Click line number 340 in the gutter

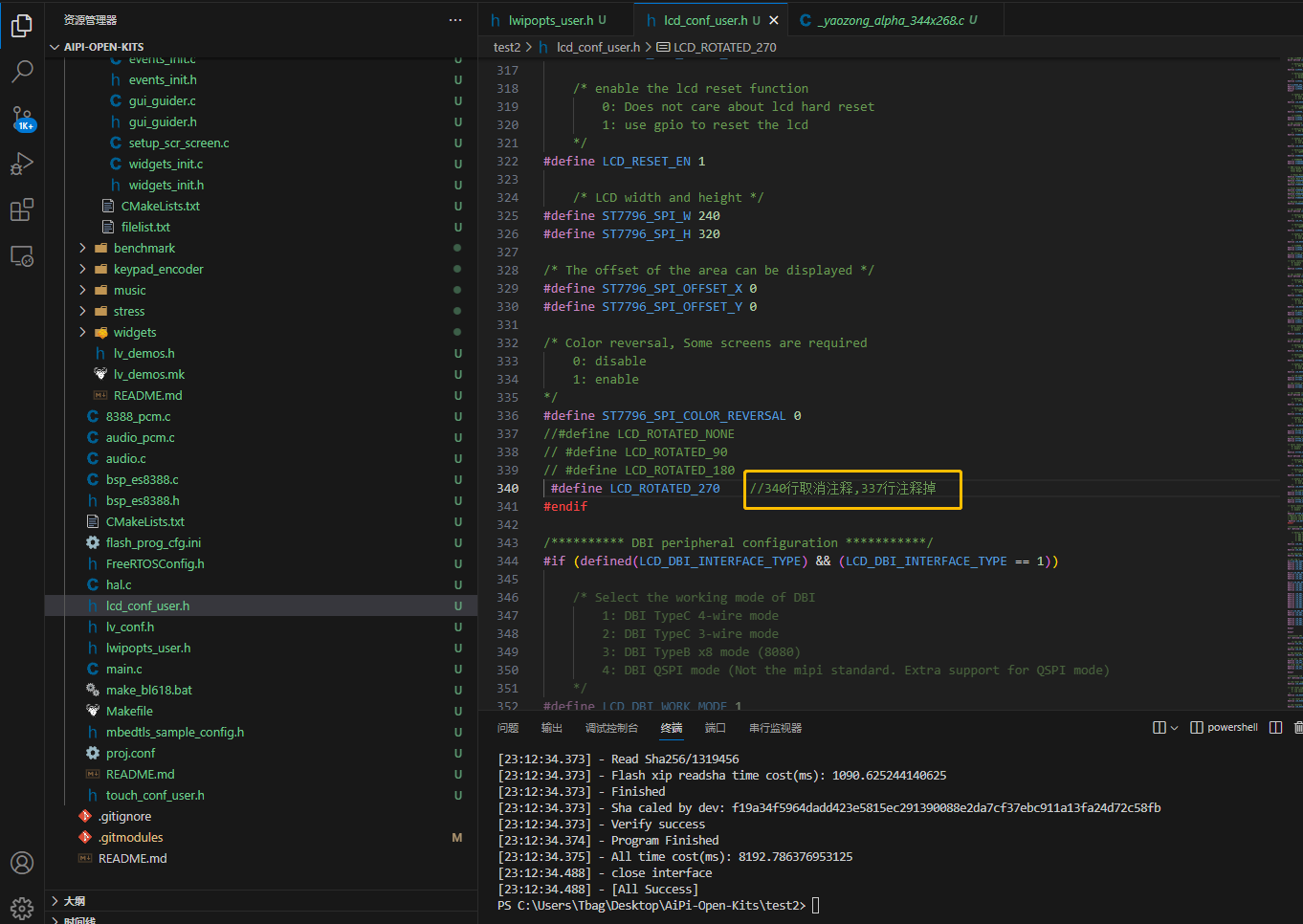[x=508, y=489]
